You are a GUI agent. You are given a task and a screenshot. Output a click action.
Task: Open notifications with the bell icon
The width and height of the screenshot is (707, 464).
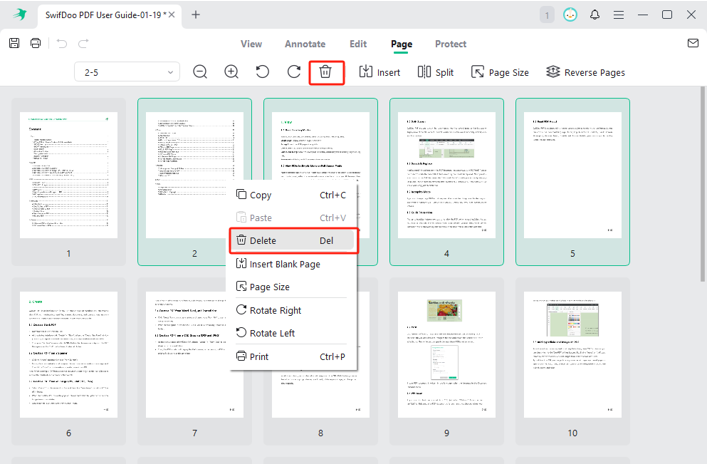[x=595, y=15]
